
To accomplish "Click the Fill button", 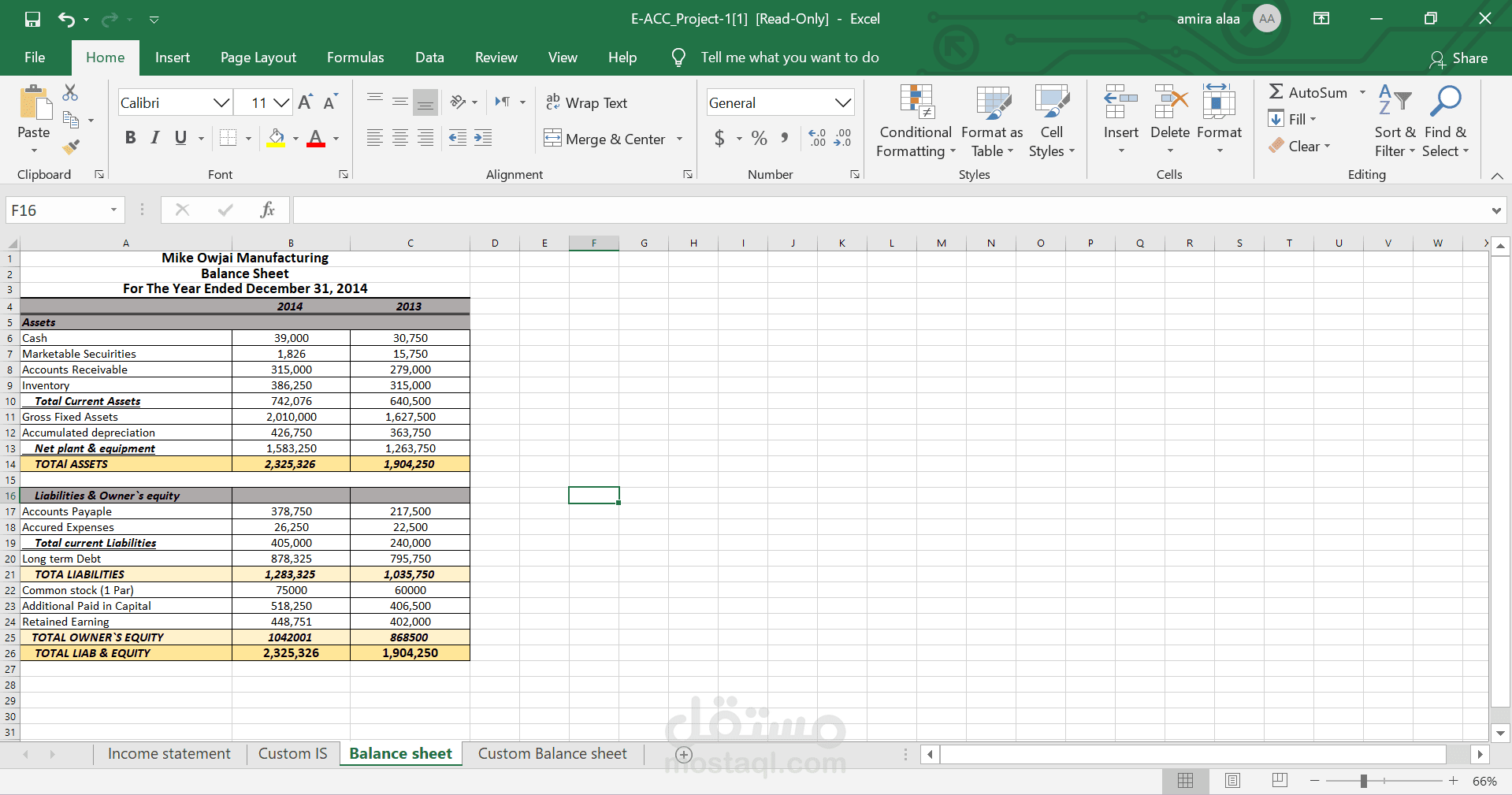I will point(1292,119).
